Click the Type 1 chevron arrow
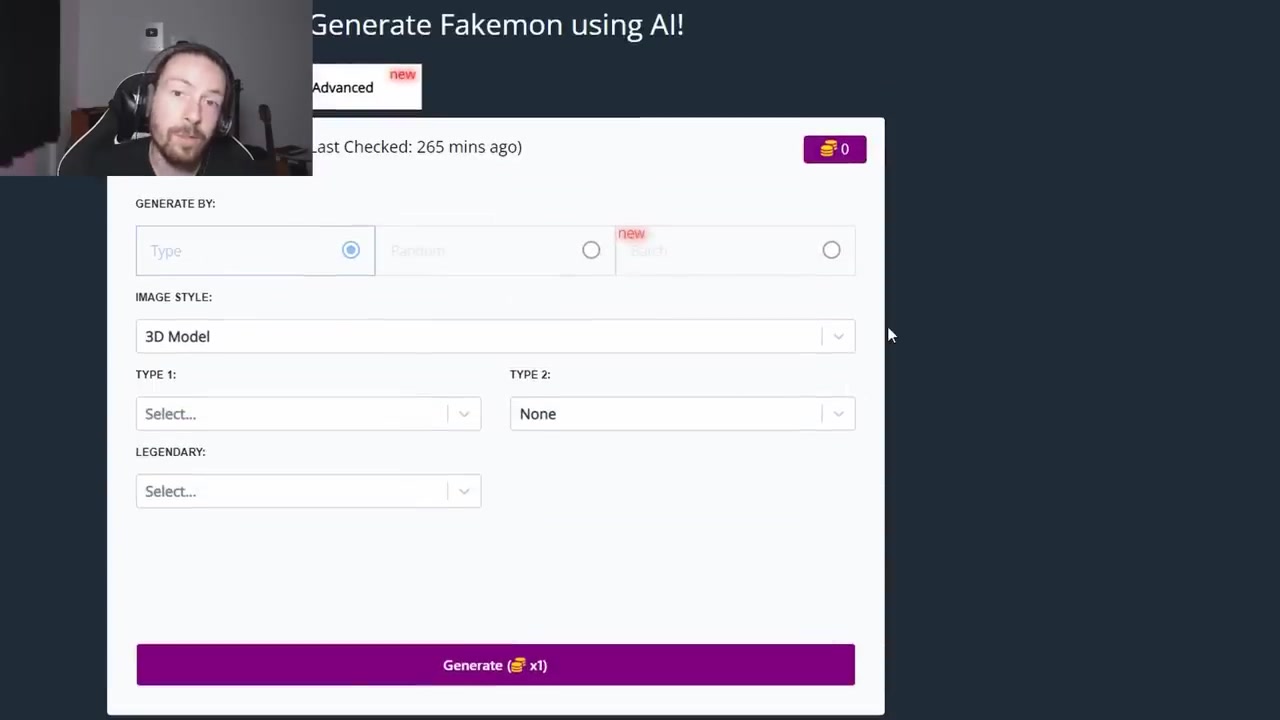The width and height of the screenshot is (1280, 720). coord(464,414)
